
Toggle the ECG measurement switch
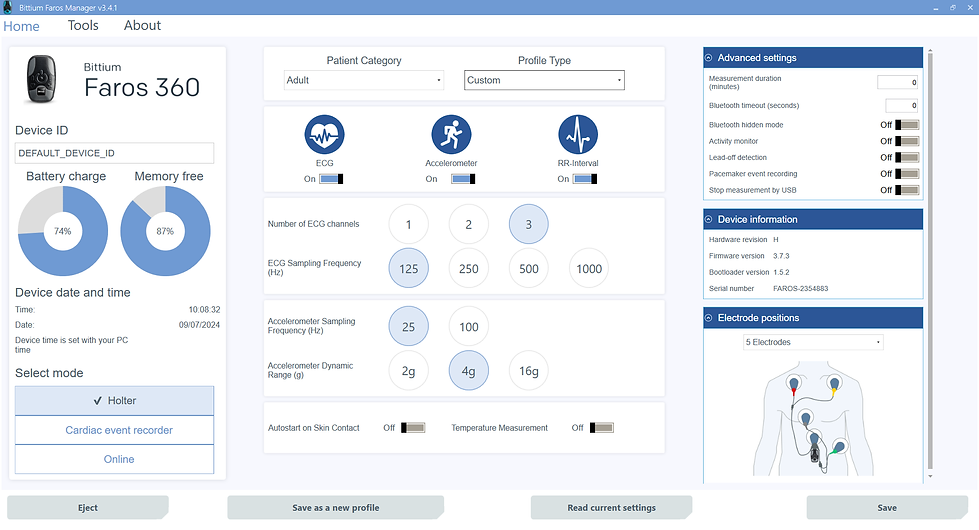click(331, 179)
